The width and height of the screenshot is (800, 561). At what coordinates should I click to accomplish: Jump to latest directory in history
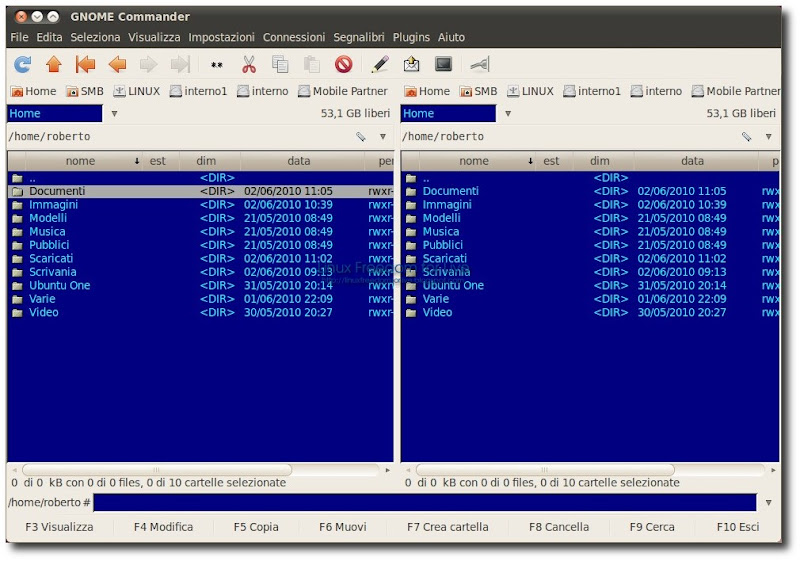(180, 64)
